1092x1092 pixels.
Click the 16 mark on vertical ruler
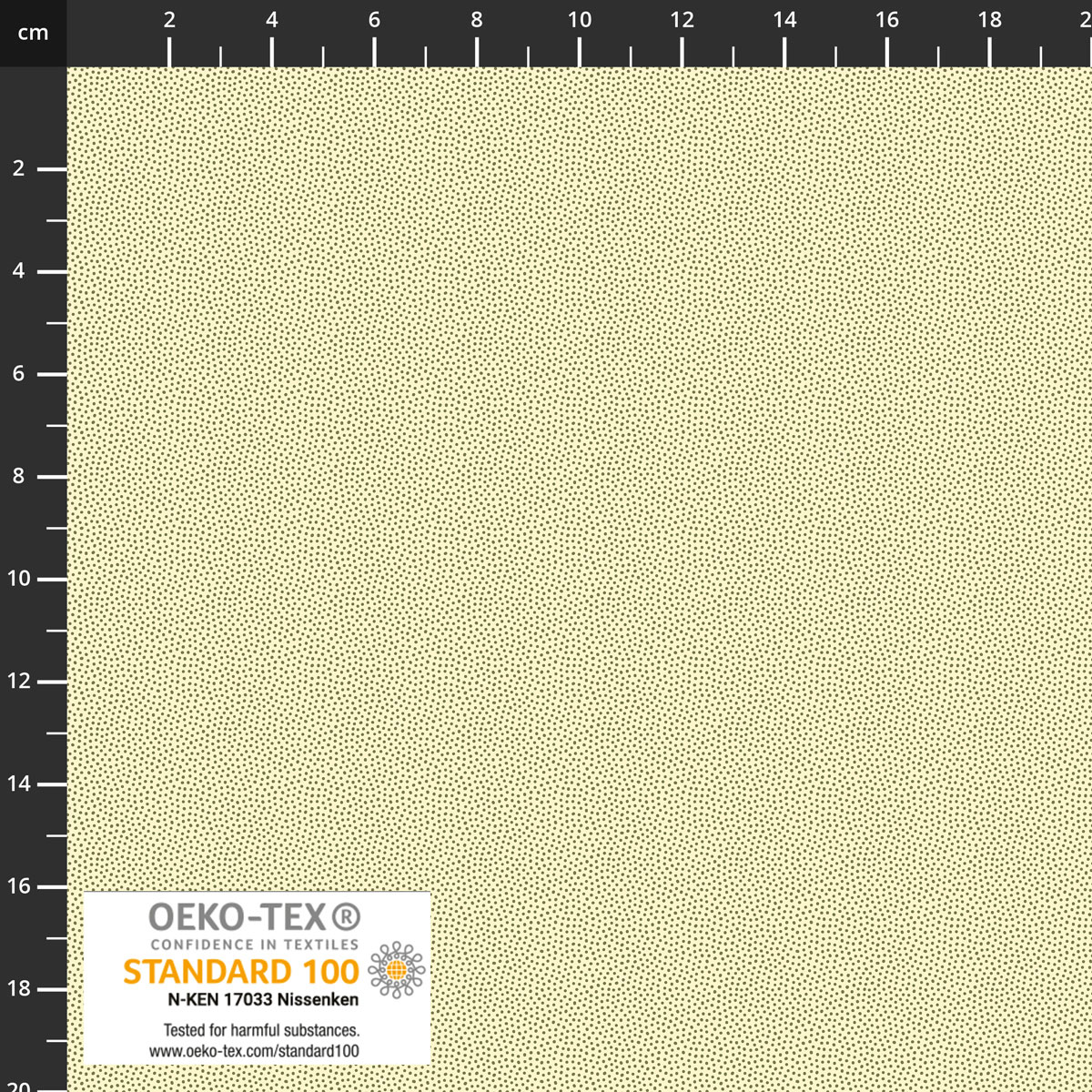point(18,886)
